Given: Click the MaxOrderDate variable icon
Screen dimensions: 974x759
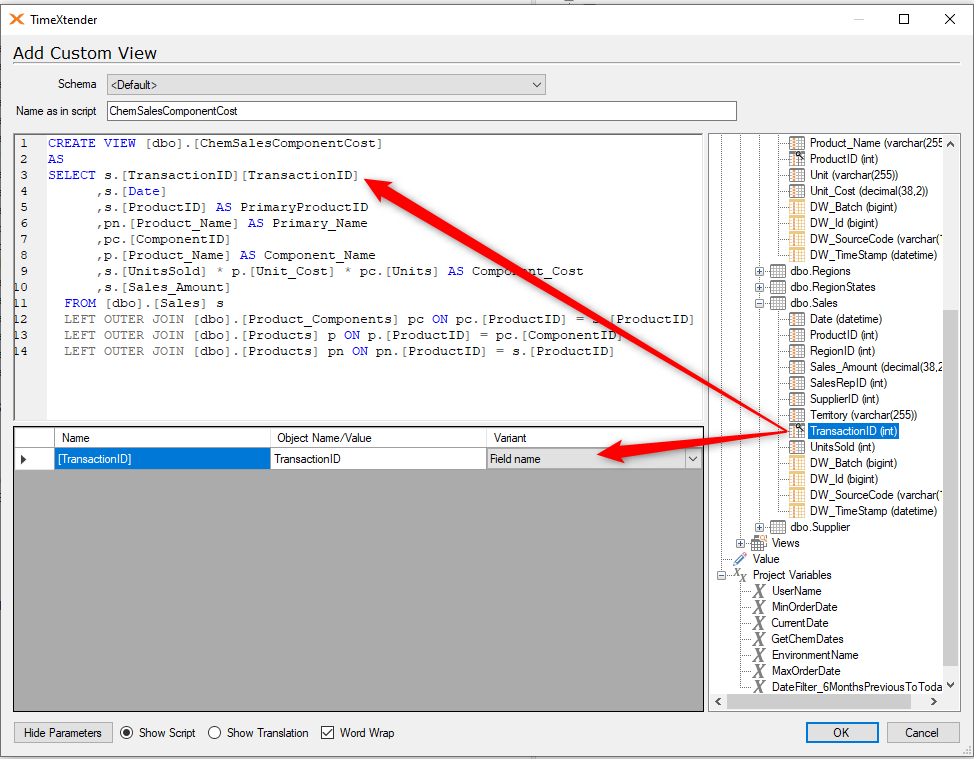Looking at the screenshot, I should (759, 671).
